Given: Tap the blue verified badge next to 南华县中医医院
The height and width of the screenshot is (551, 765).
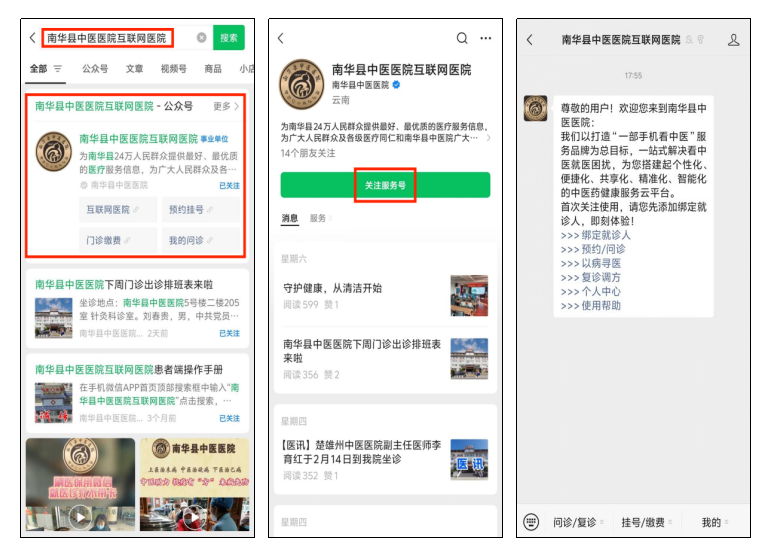Looking at the screenshot, I should (396, 85).
